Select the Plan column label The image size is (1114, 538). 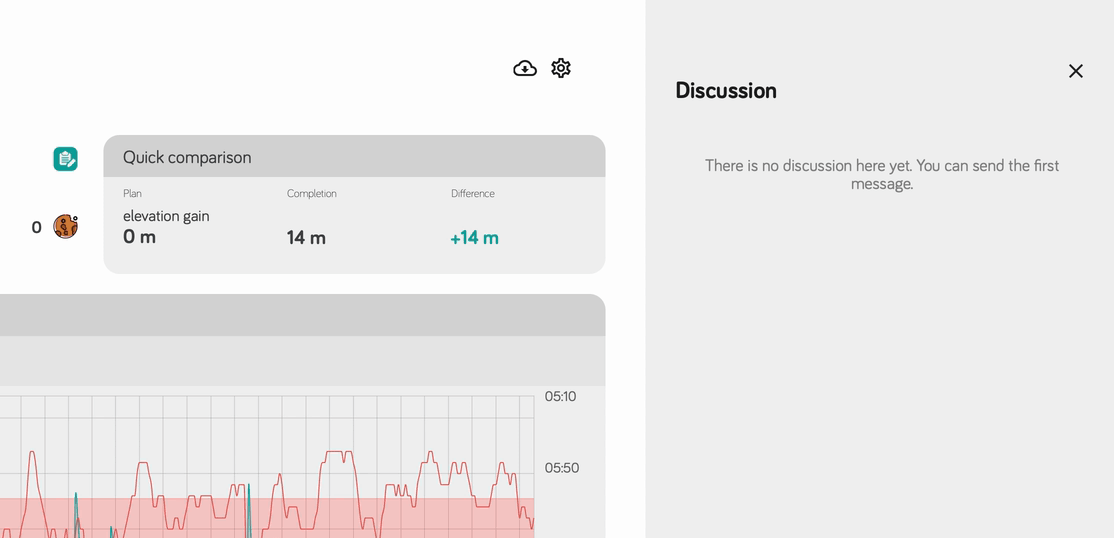(x=132, y=194)
